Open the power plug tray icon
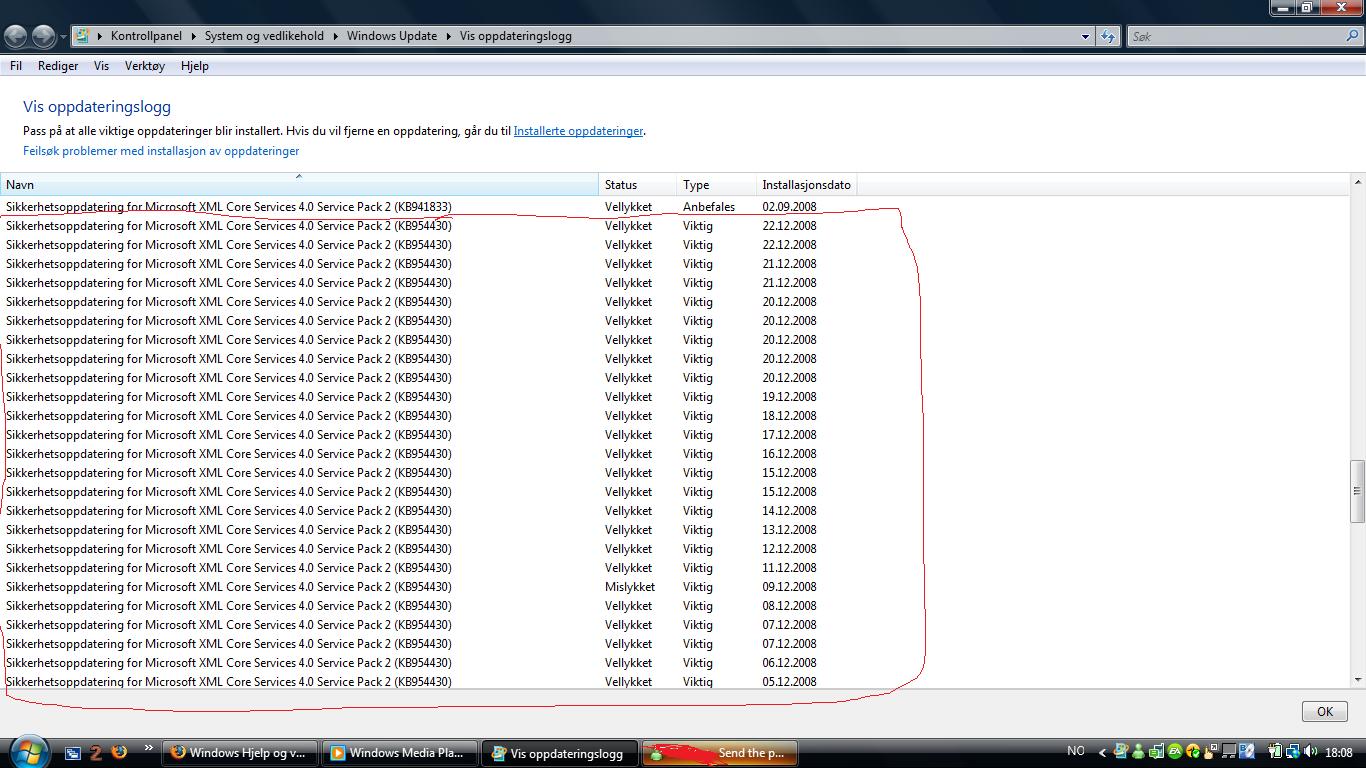Image resolution: width=1366 pixels, height=768 pixels. 1275,751
